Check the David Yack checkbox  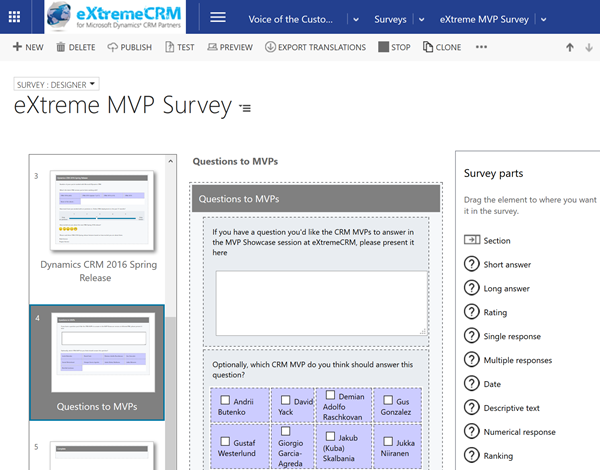pos(285,400)
